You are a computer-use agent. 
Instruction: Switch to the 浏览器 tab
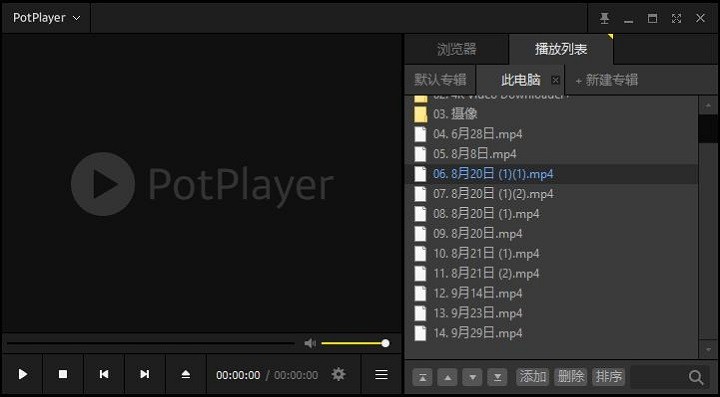point(456,49)
